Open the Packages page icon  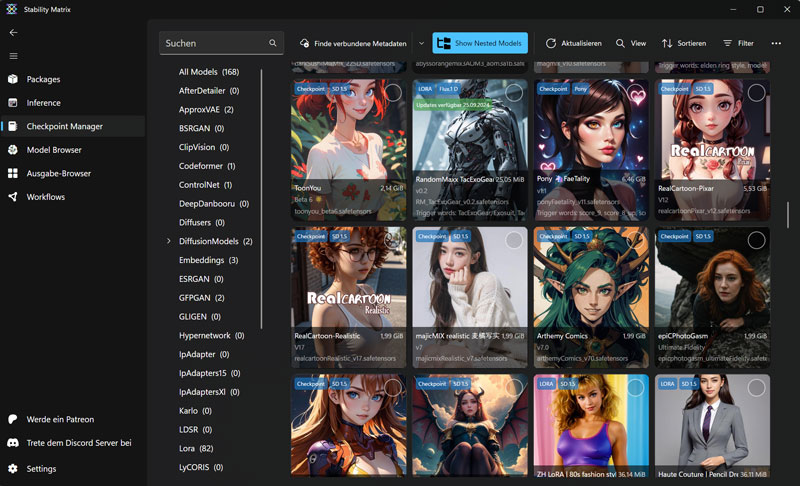13,79
